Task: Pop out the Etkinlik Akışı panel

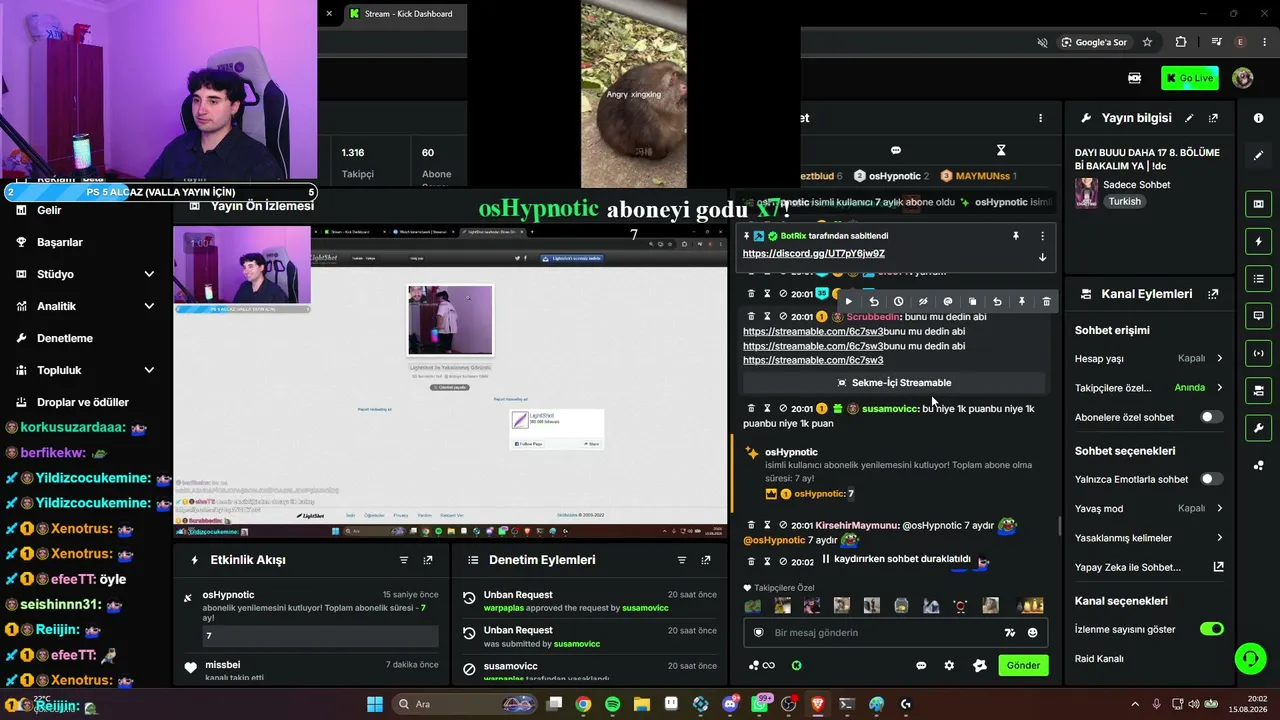Action: pos(428,560)
